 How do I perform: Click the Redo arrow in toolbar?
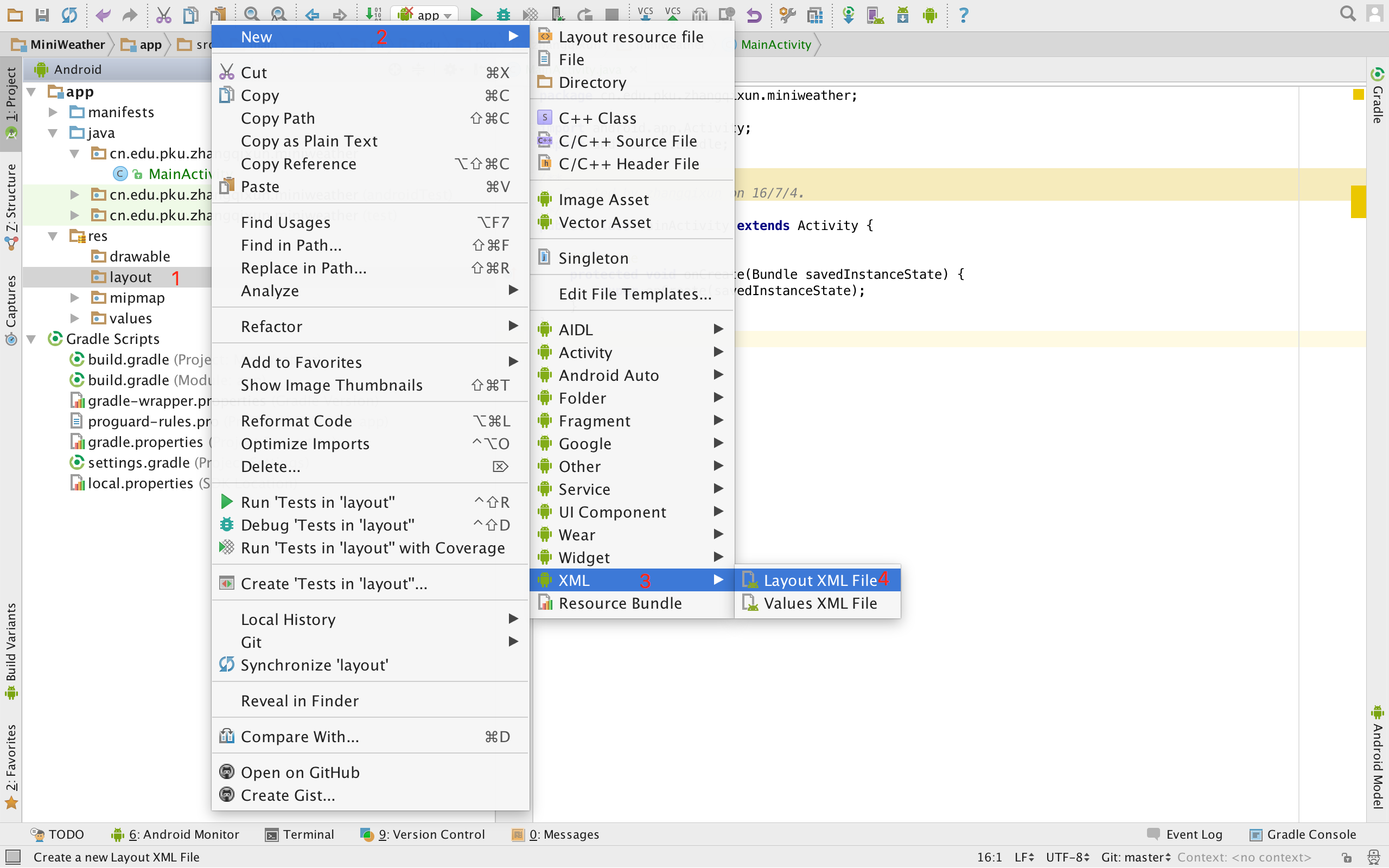click(x=130, y=15)
